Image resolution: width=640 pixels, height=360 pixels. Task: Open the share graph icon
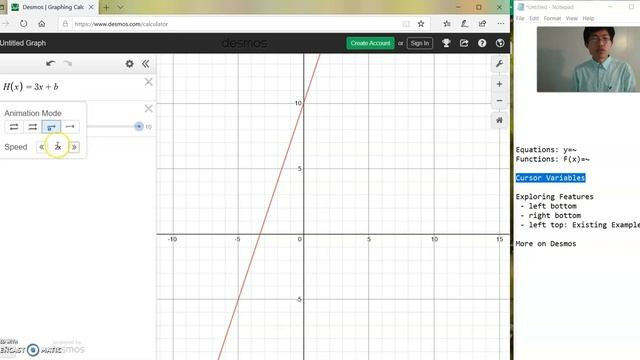pyautogui.click(x=464, y=43)
